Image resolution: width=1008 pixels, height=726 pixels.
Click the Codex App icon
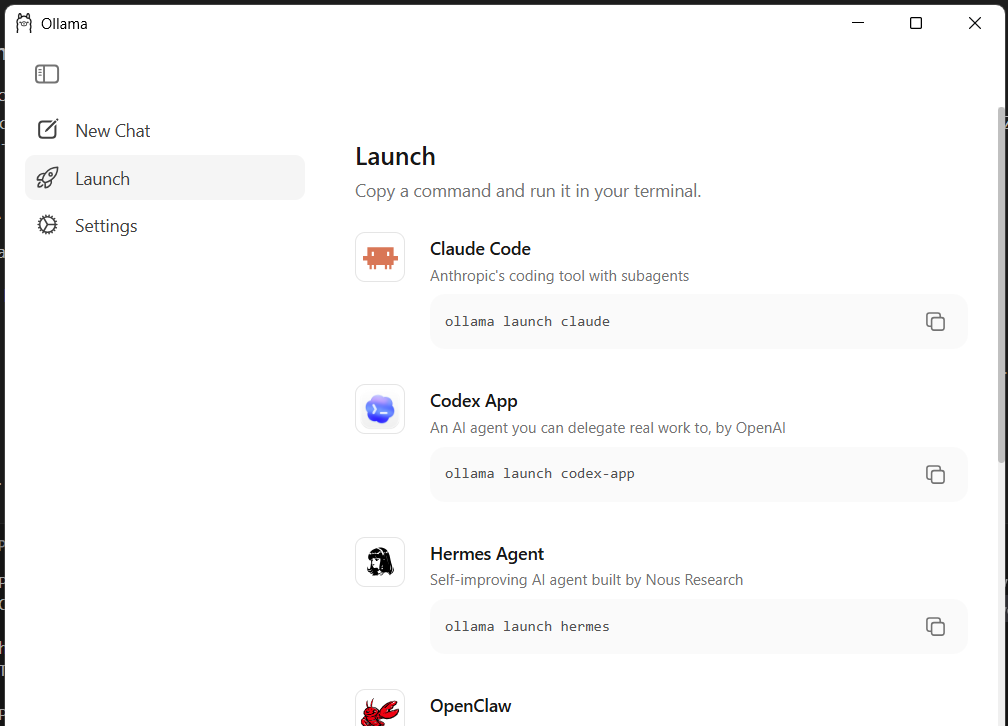pos(380,410)
